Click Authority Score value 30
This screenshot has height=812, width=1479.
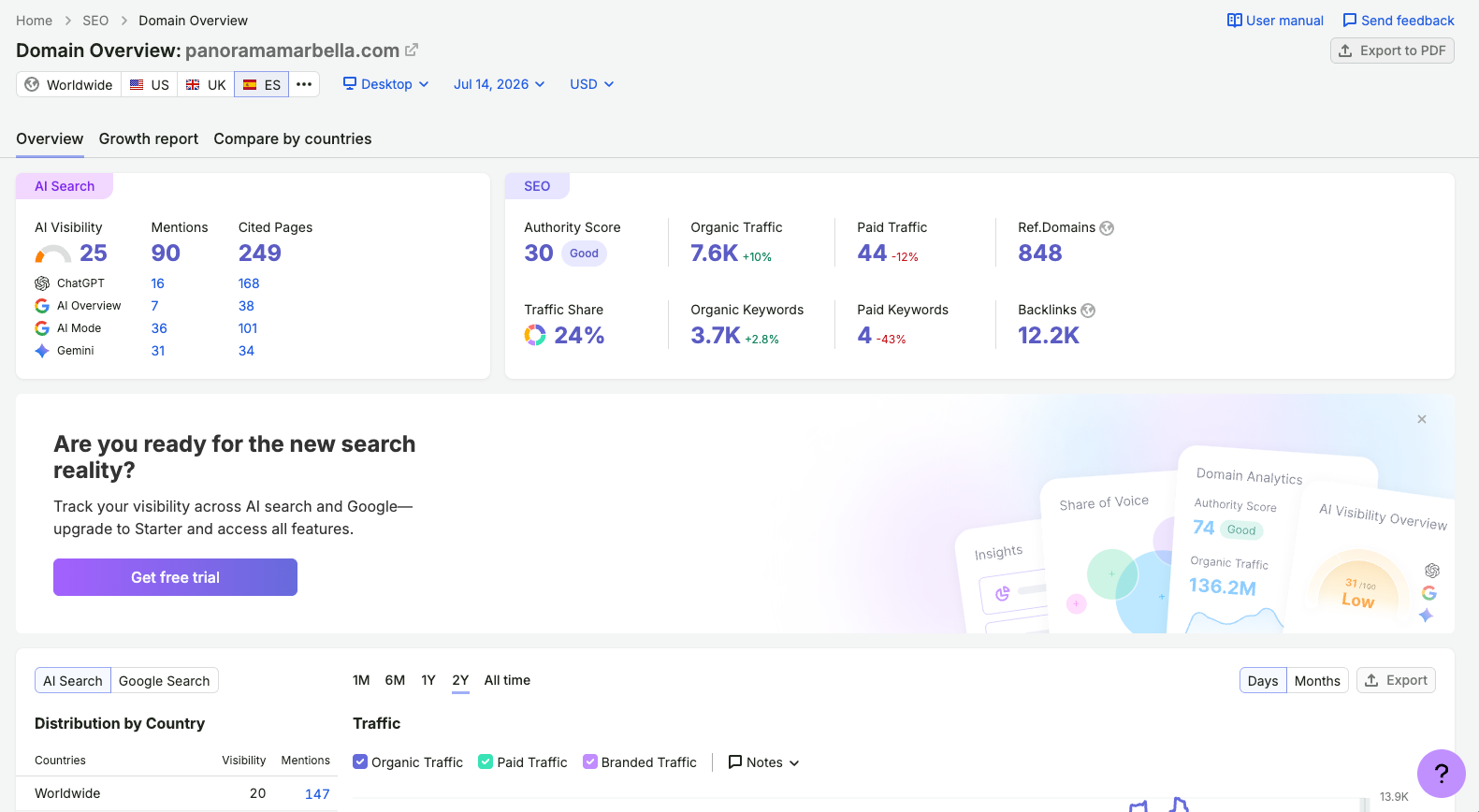tap(539, 254)
